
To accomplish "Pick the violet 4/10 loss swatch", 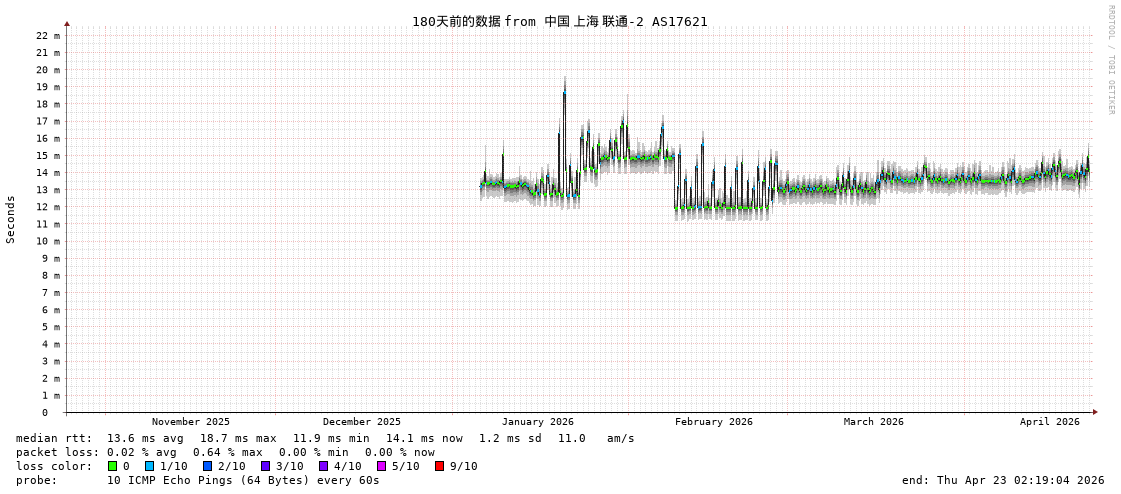I will click(x=323, y=466).
